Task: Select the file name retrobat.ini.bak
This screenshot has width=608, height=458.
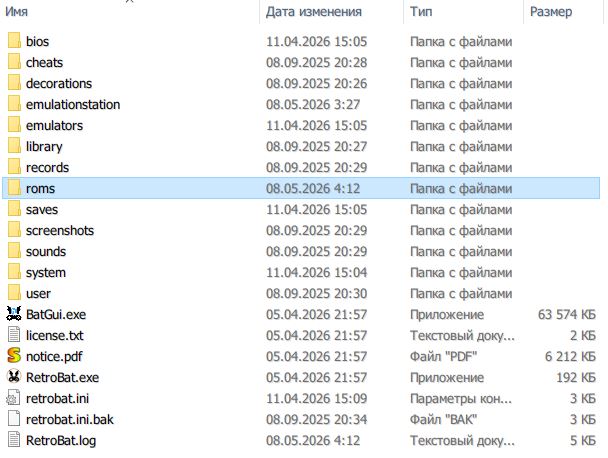Action: [70, 419]
